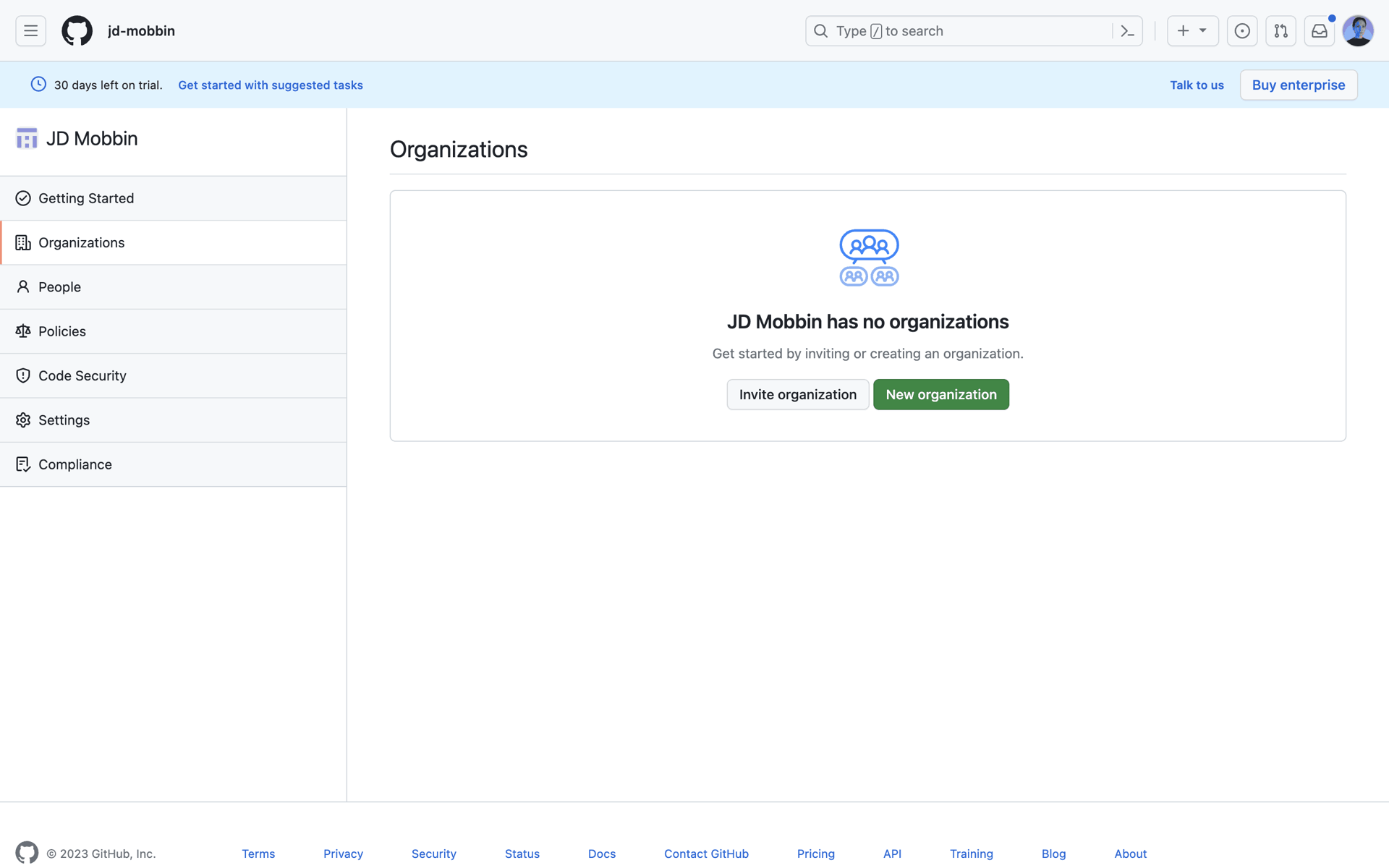Image resolution: width=1389 pixels, height=868 pixels.
Task: Click the Code Security shield icon
Action: [23, 375]
